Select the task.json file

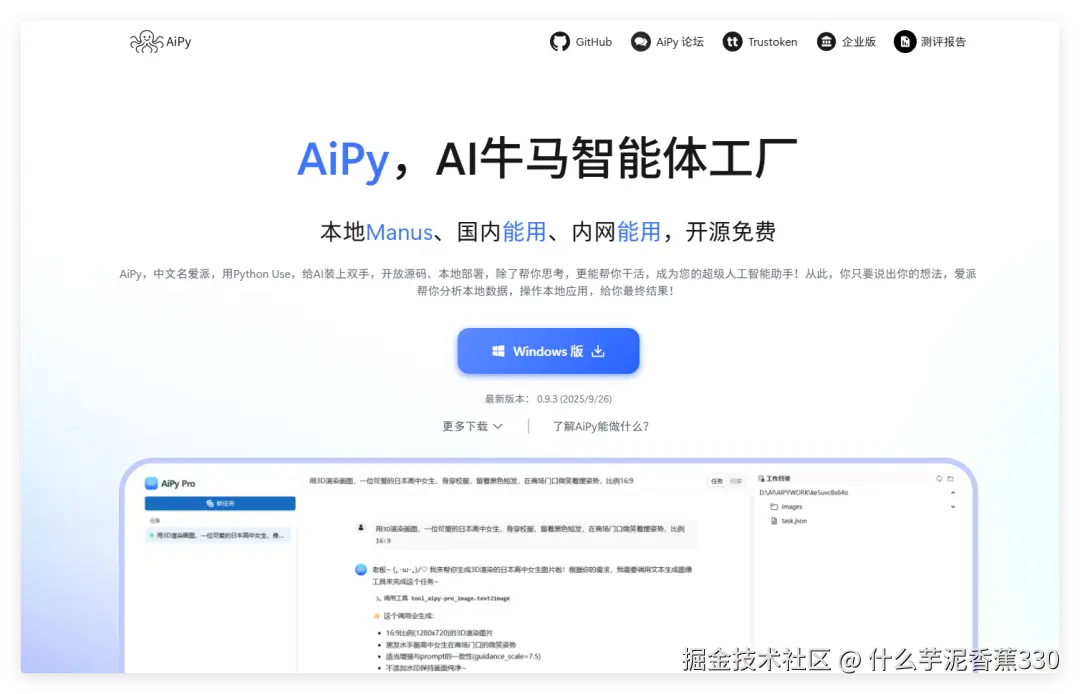789,520
